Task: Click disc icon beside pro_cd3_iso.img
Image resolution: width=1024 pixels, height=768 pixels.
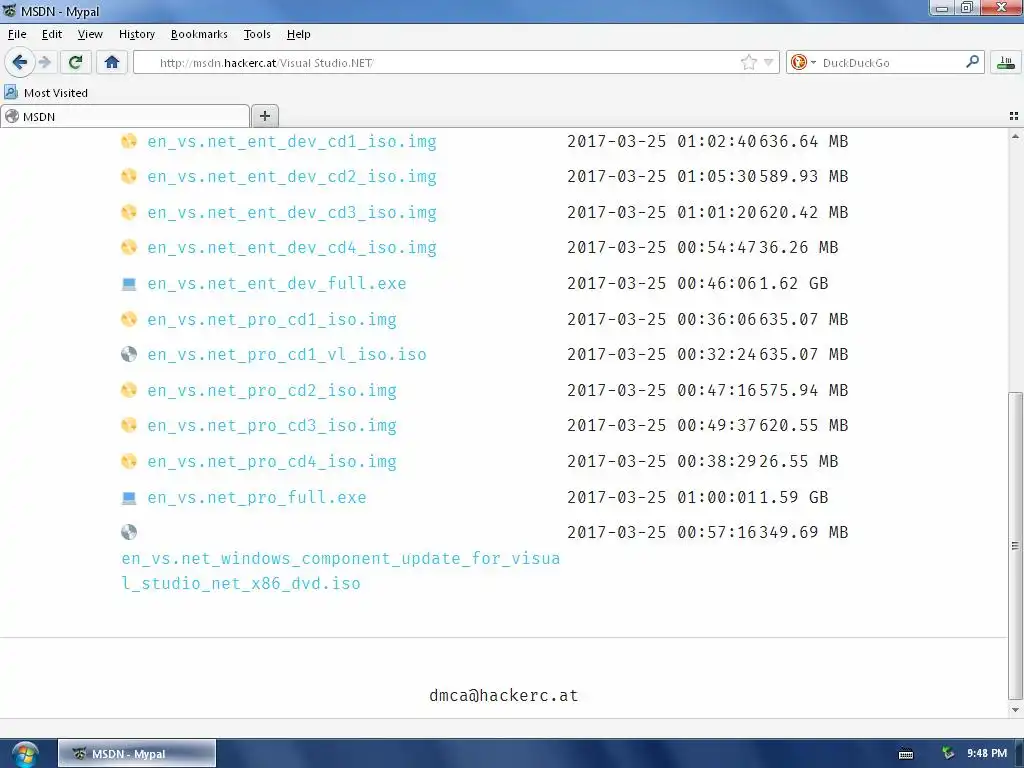Action: click(129, 425)
